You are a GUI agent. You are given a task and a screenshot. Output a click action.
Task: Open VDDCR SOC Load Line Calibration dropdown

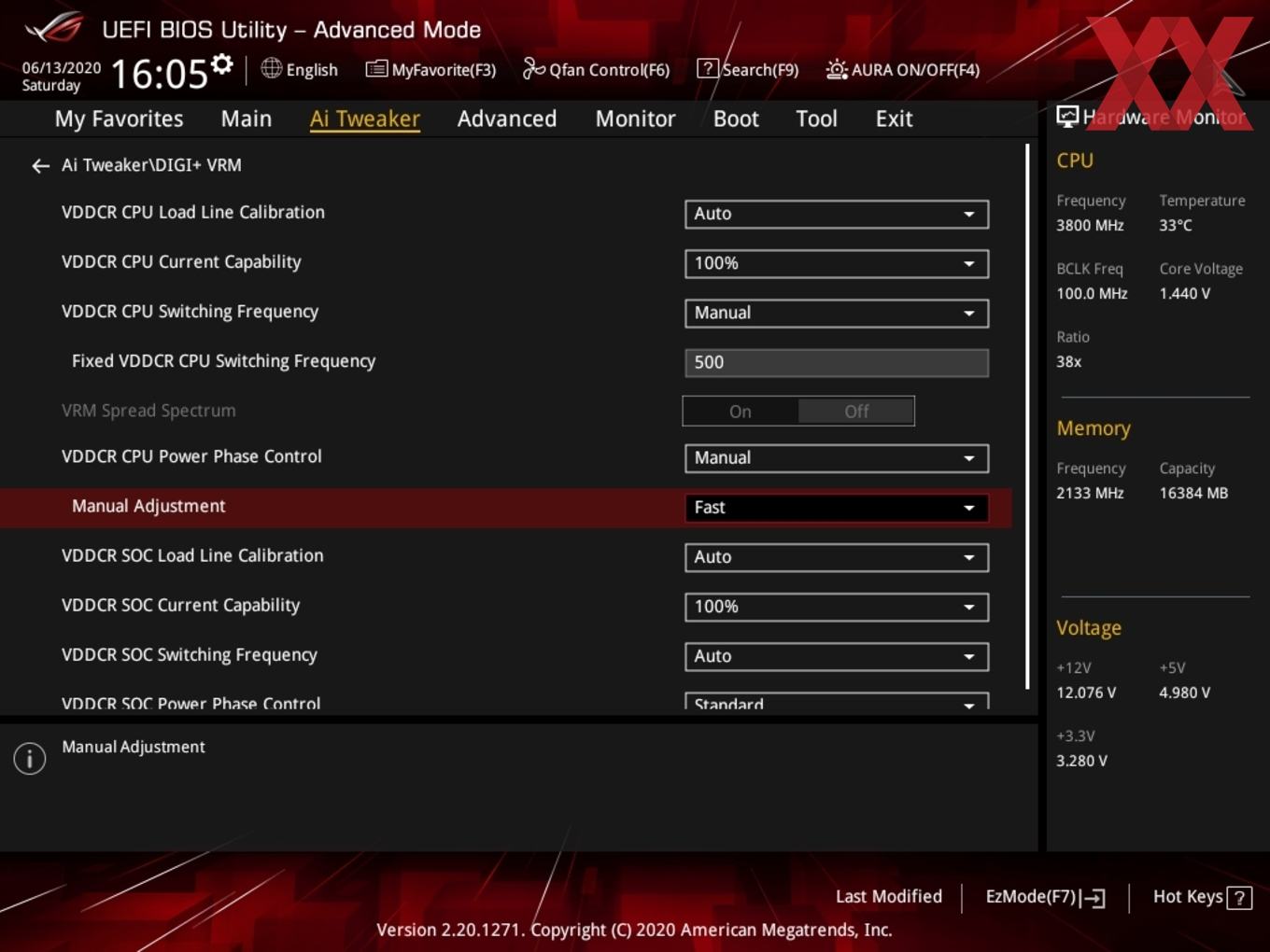(x=837, y=557)
